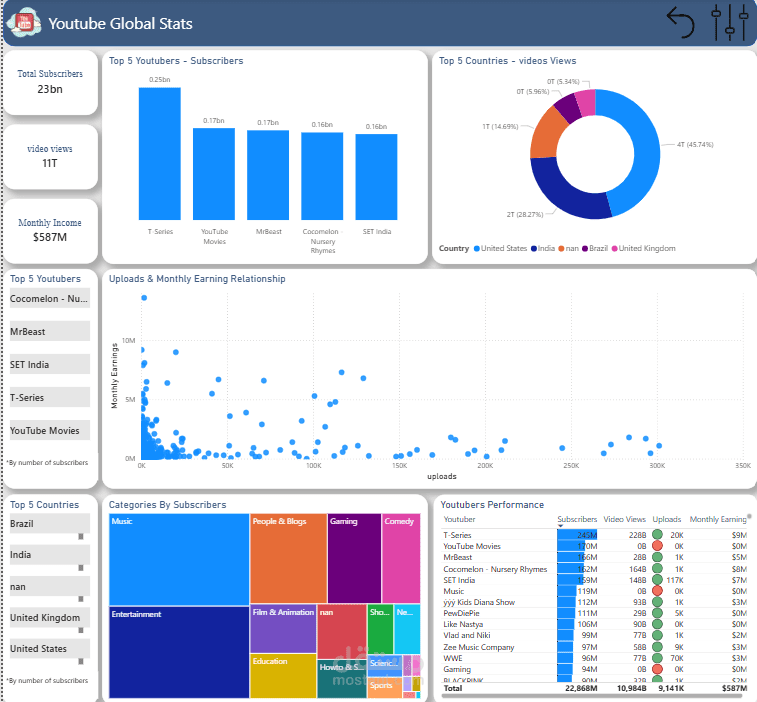Open the filter sliders icon in header

[729, 22]
